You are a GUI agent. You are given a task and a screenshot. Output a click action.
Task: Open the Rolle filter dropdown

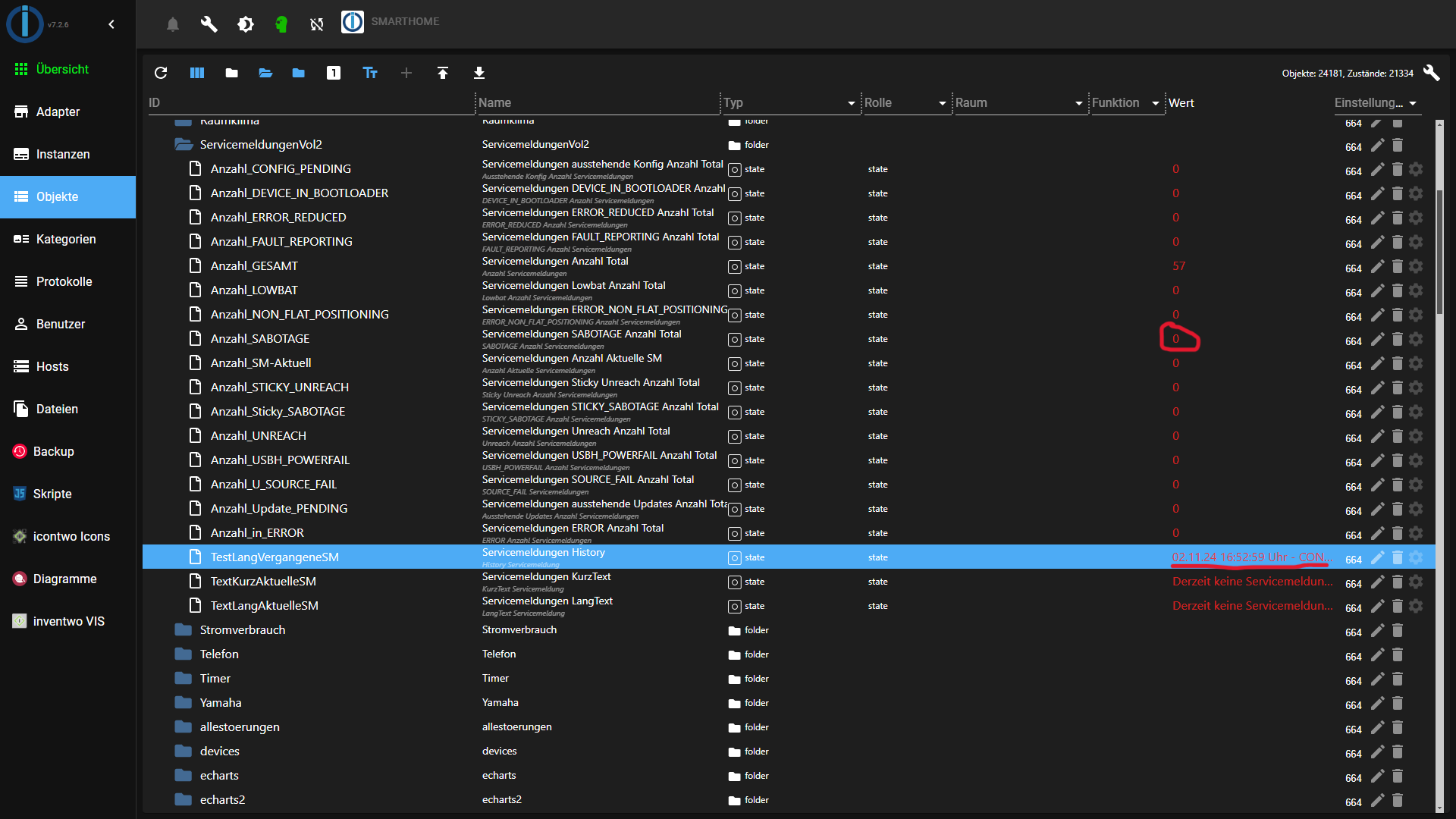coord(942,103)
